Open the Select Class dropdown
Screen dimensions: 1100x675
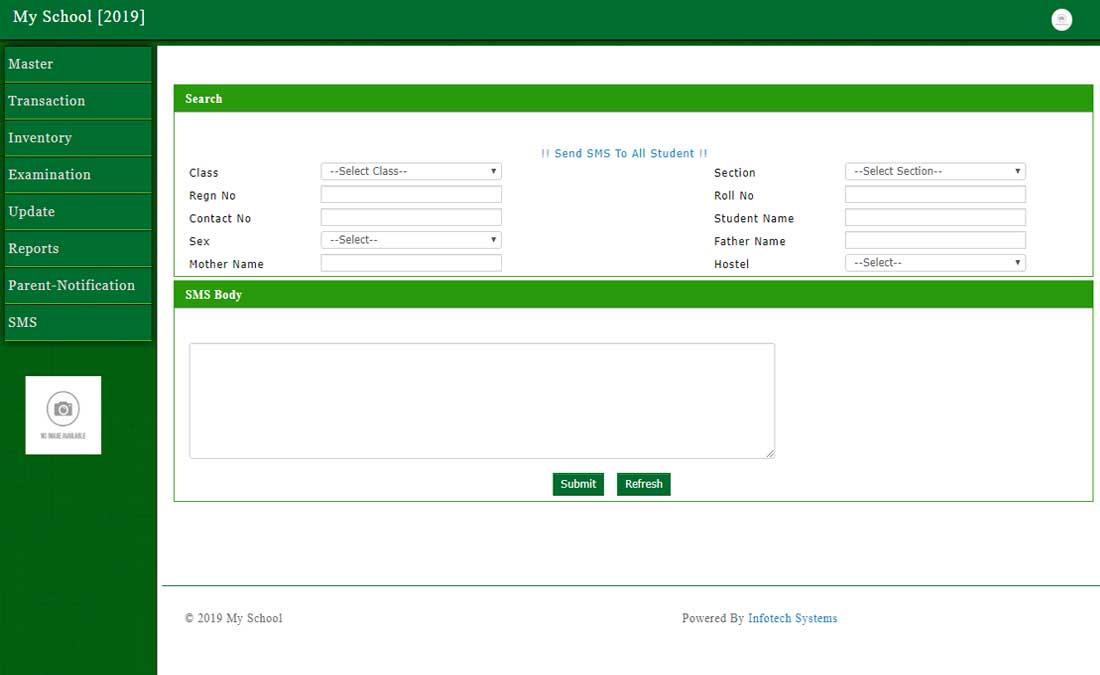click(x=411, y=172)
